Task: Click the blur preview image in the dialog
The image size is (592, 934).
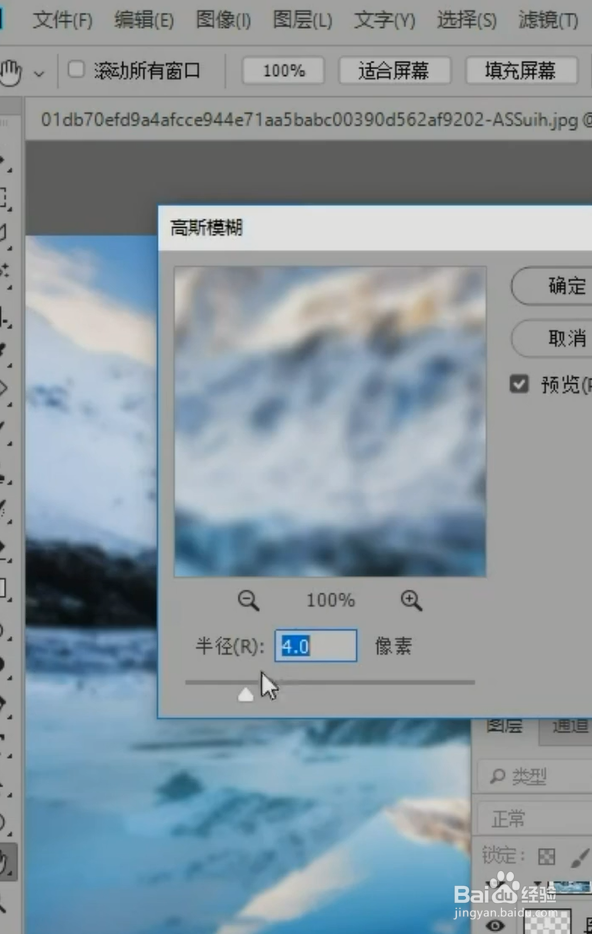Action: tap(330, 422)
